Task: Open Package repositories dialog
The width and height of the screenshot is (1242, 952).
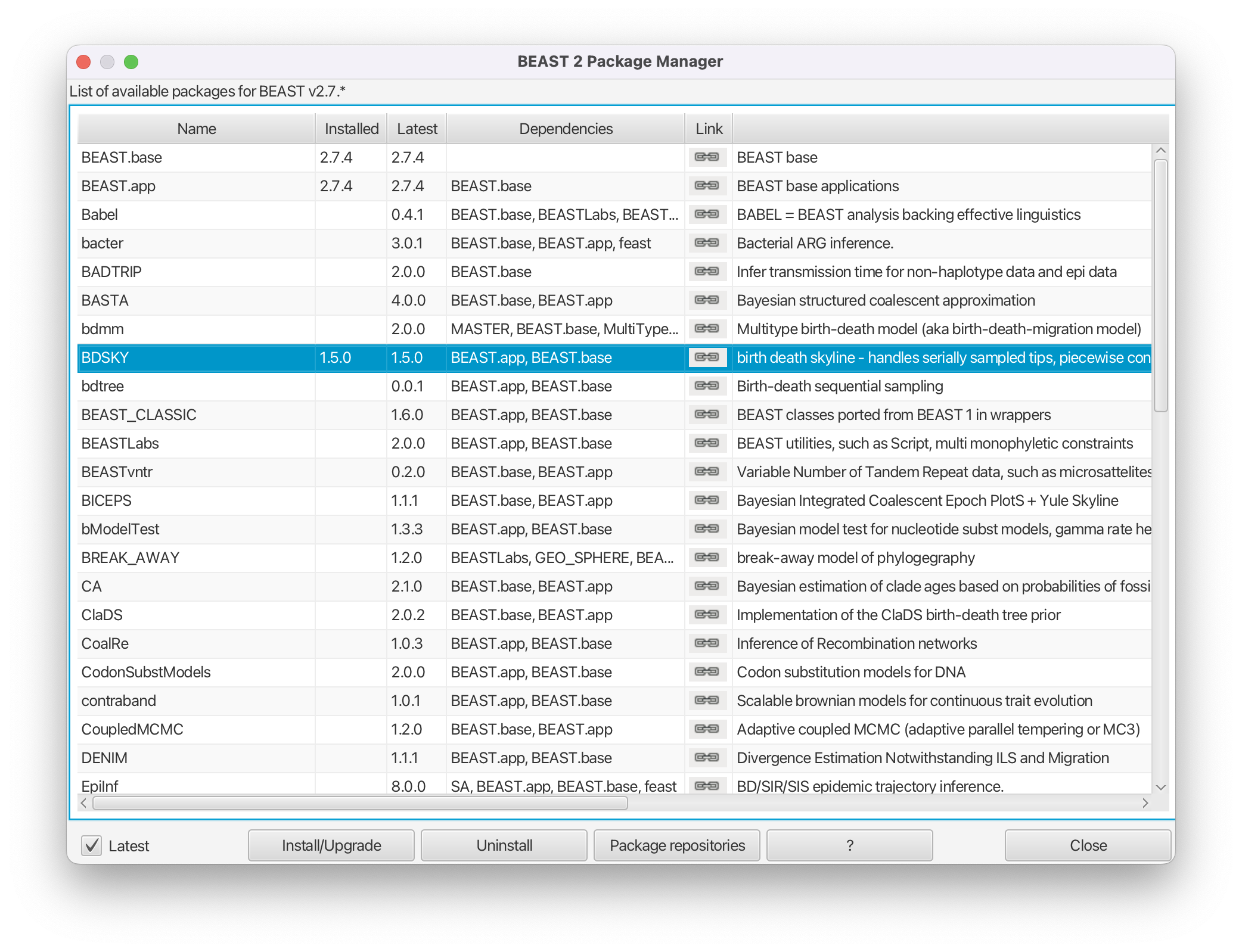Action: (x=676, y=845)
